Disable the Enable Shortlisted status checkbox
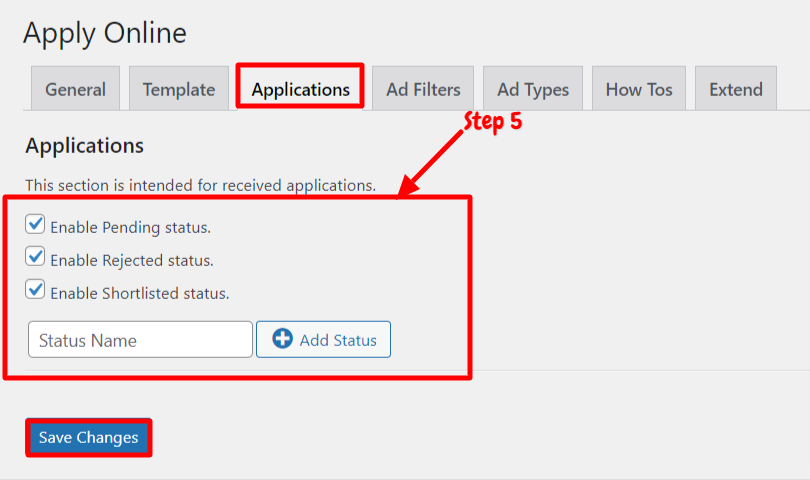810x480 pixels. pyautogui.click(x=35, y=289)
